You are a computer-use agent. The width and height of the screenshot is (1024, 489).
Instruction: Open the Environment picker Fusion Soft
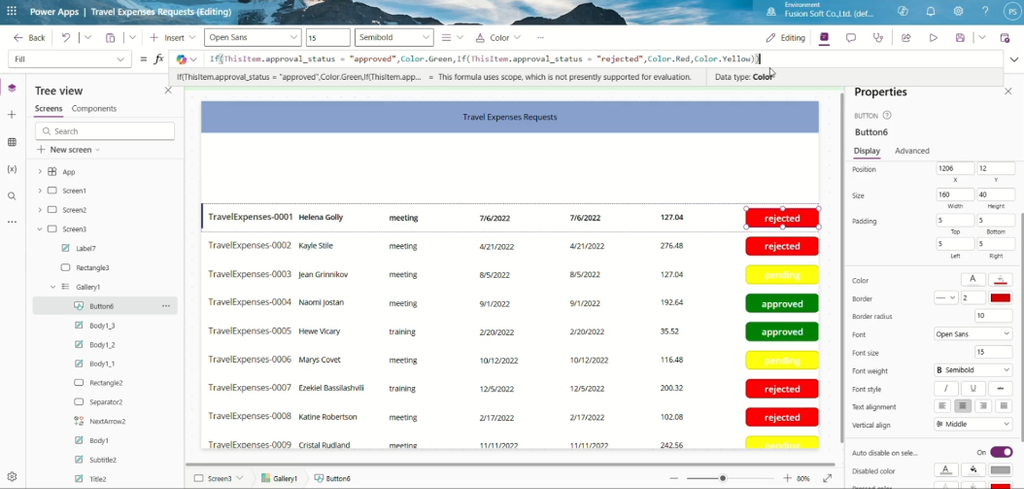[x=820, y=9]
